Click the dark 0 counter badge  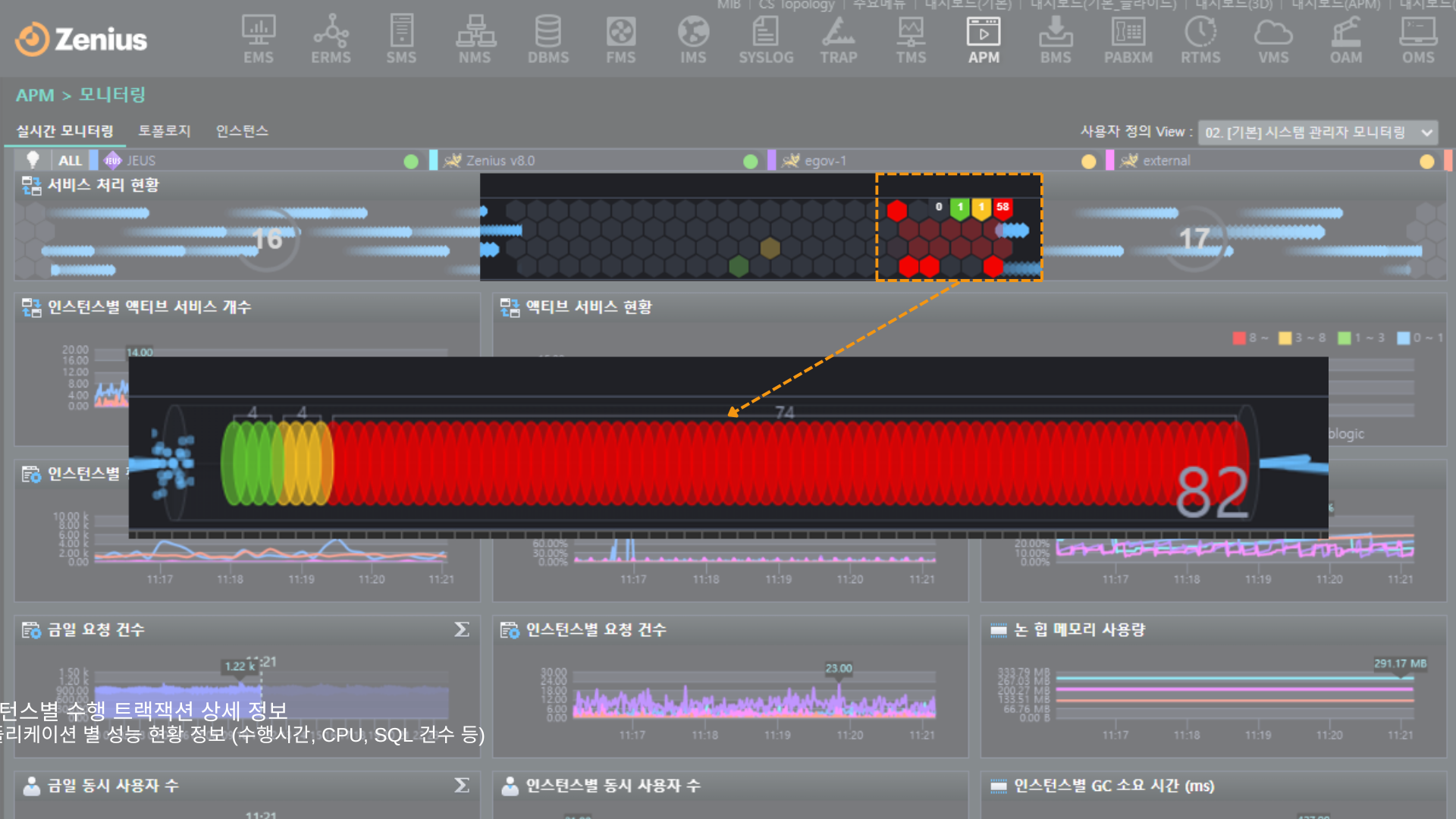tap(939, 207)
